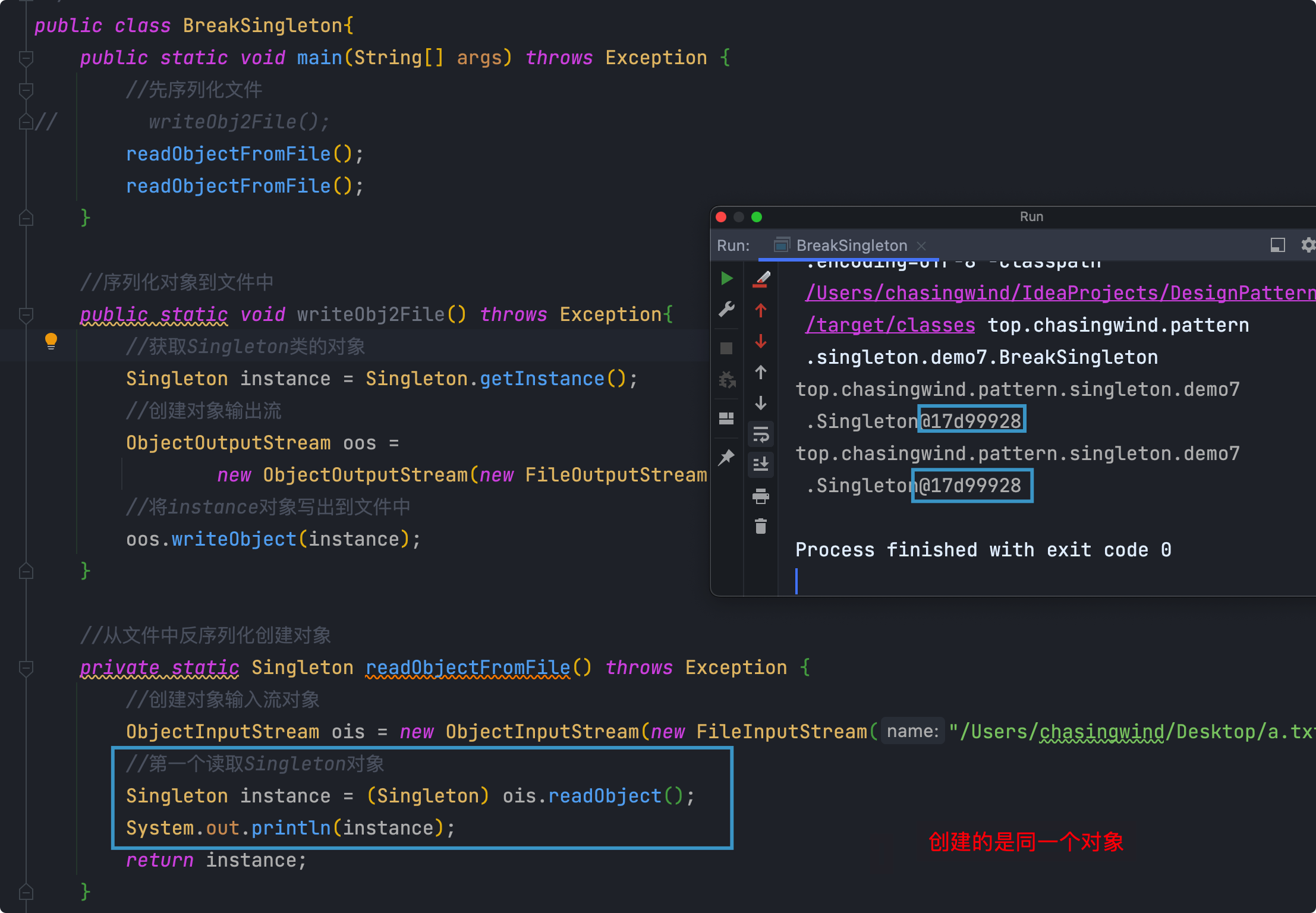This screenshot has width=1316, height=913.
Task: Click the gray scroll-down arrow icon
Action: point(761,404)
